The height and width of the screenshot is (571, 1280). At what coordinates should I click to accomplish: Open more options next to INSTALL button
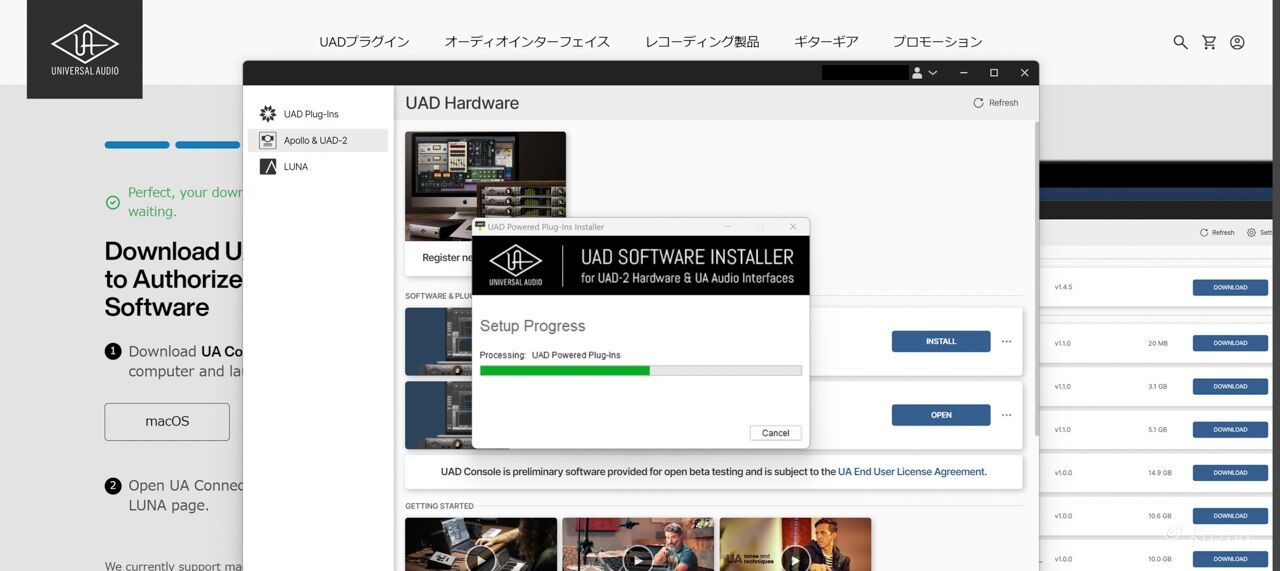tap(1006, 341)
